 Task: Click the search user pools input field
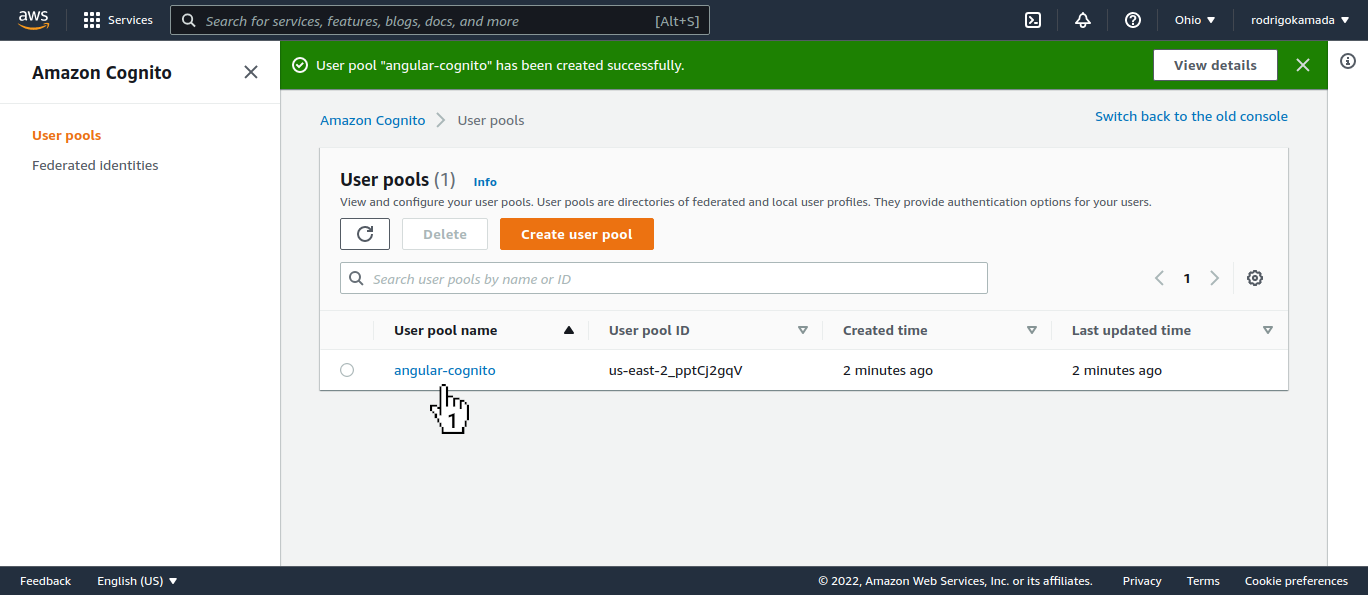[663, 277]
